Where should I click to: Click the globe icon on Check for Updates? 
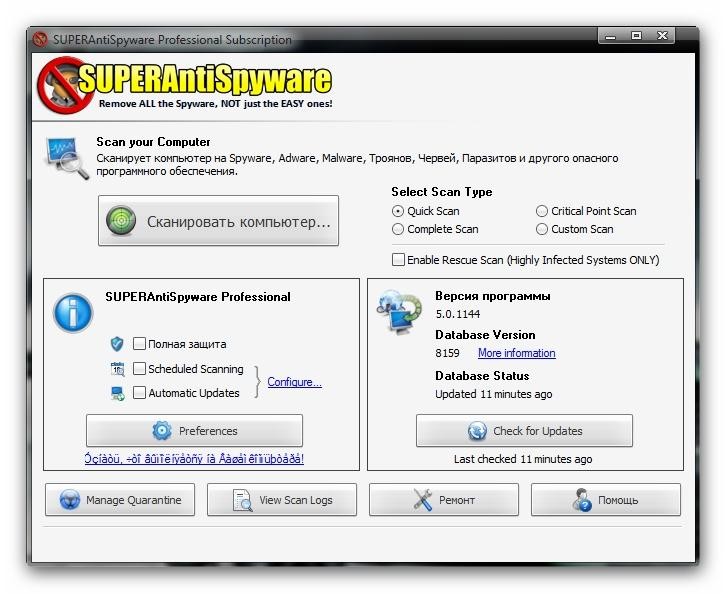pos(477,431)
